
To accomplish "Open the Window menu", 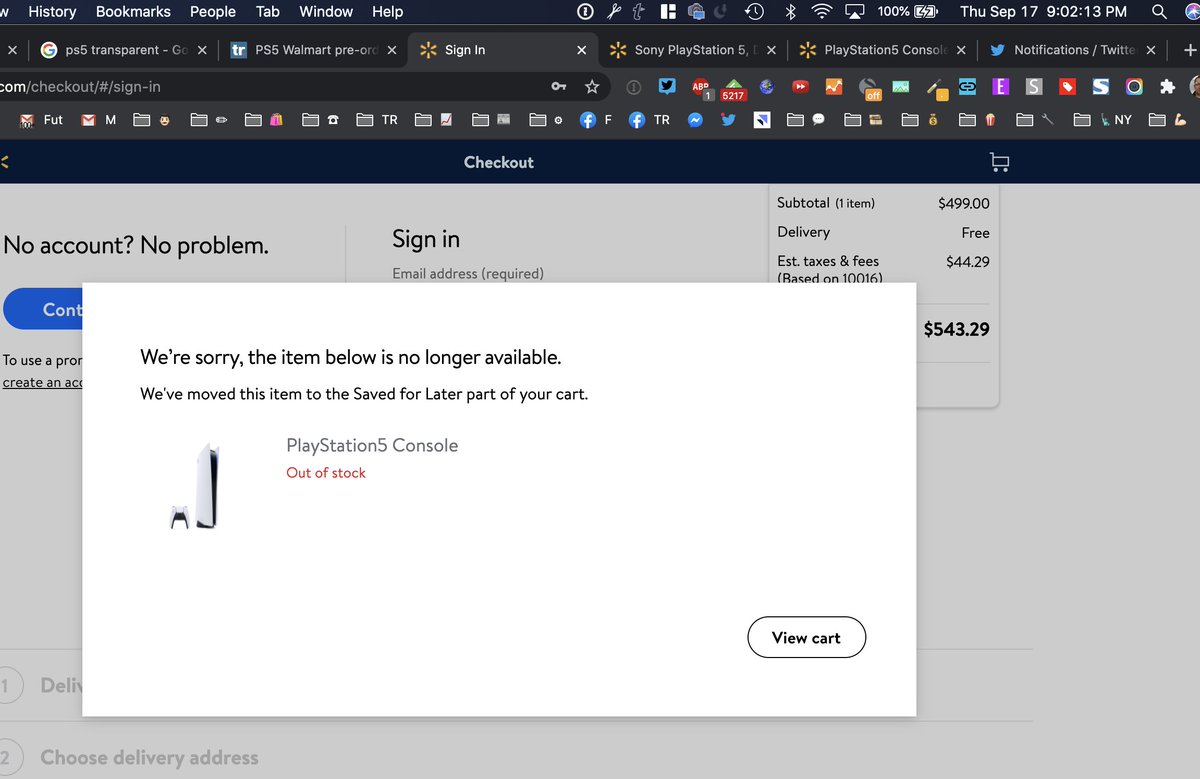I will [x=326, y=12].
